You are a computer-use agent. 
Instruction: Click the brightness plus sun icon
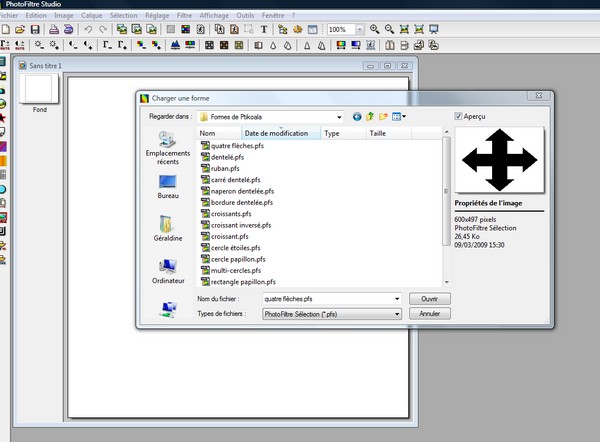click(x=54, y=45)
